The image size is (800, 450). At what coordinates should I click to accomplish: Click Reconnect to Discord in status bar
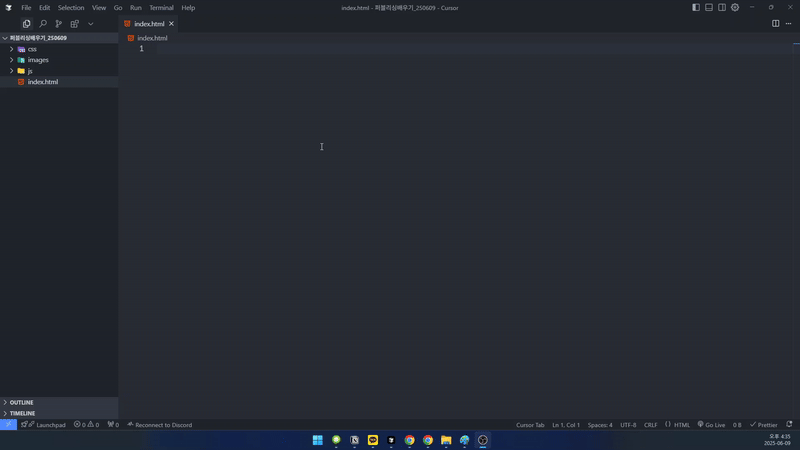(159, 425)
